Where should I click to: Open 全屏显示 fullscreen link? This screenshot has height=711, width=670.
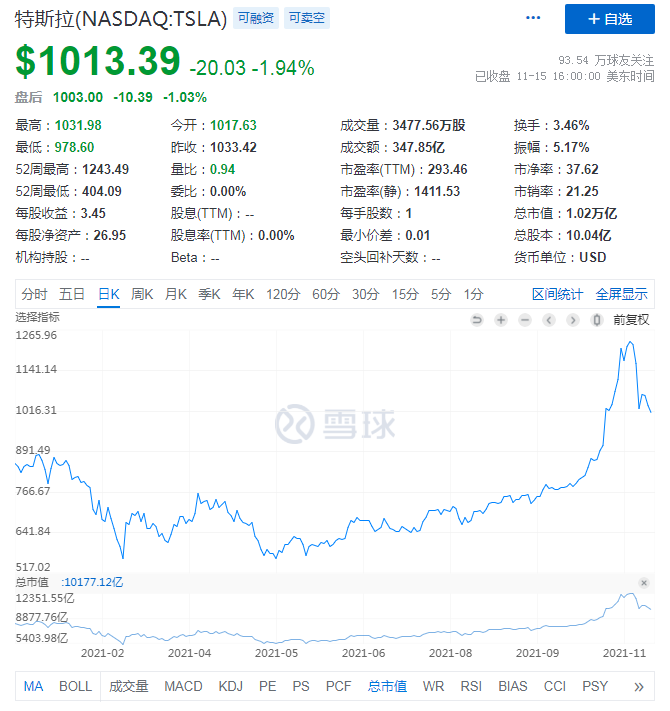(621, 294)
